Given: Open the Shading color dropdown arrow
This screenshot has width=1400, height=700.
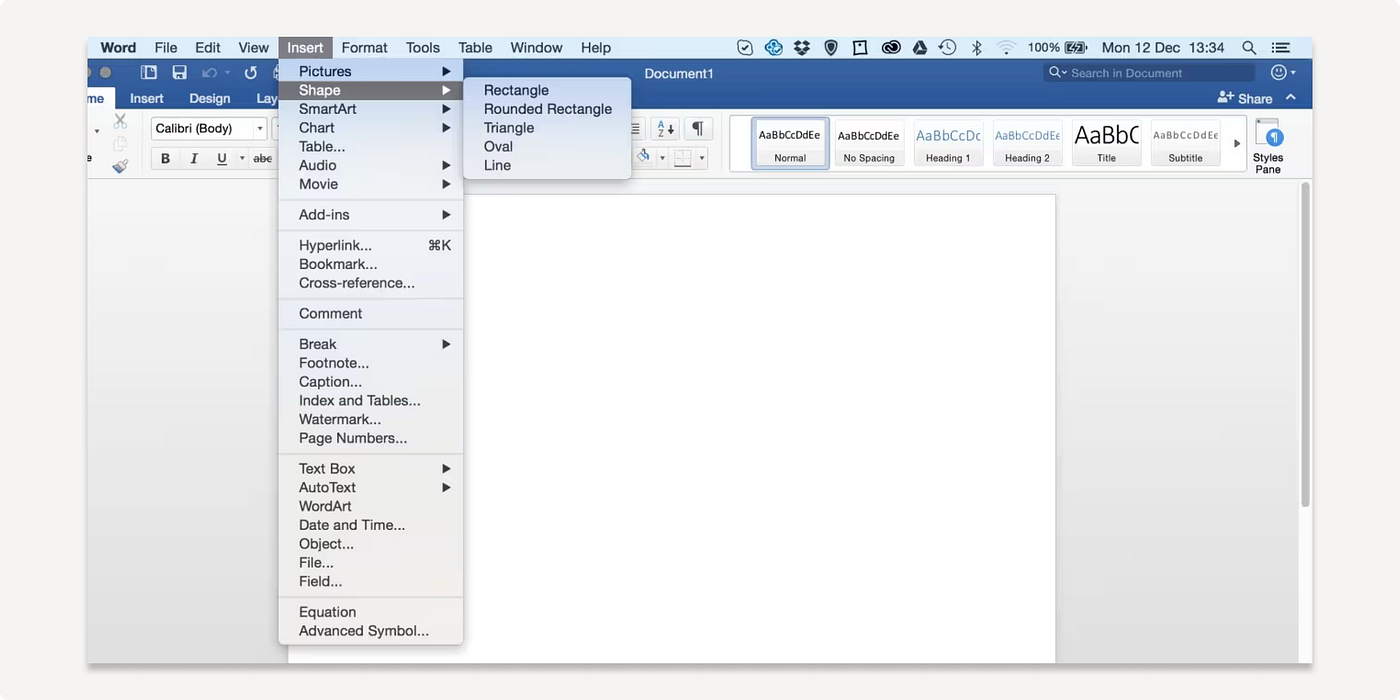Looking at the screenshot, I should [x=661, y=158].
